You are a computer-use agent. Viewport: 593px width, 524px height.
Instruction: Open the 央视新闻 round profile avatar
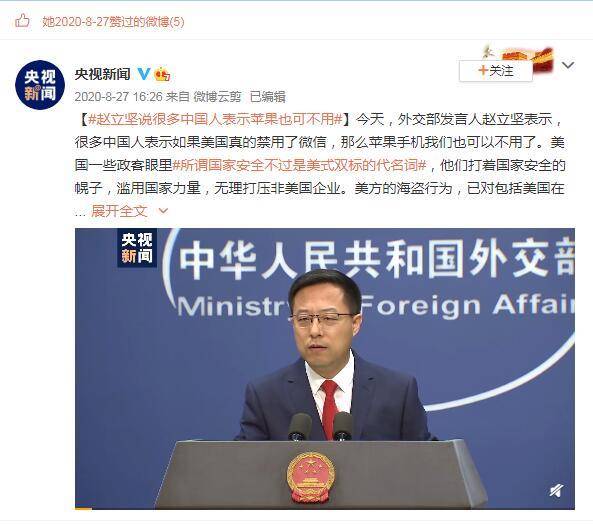coord(40,85)
